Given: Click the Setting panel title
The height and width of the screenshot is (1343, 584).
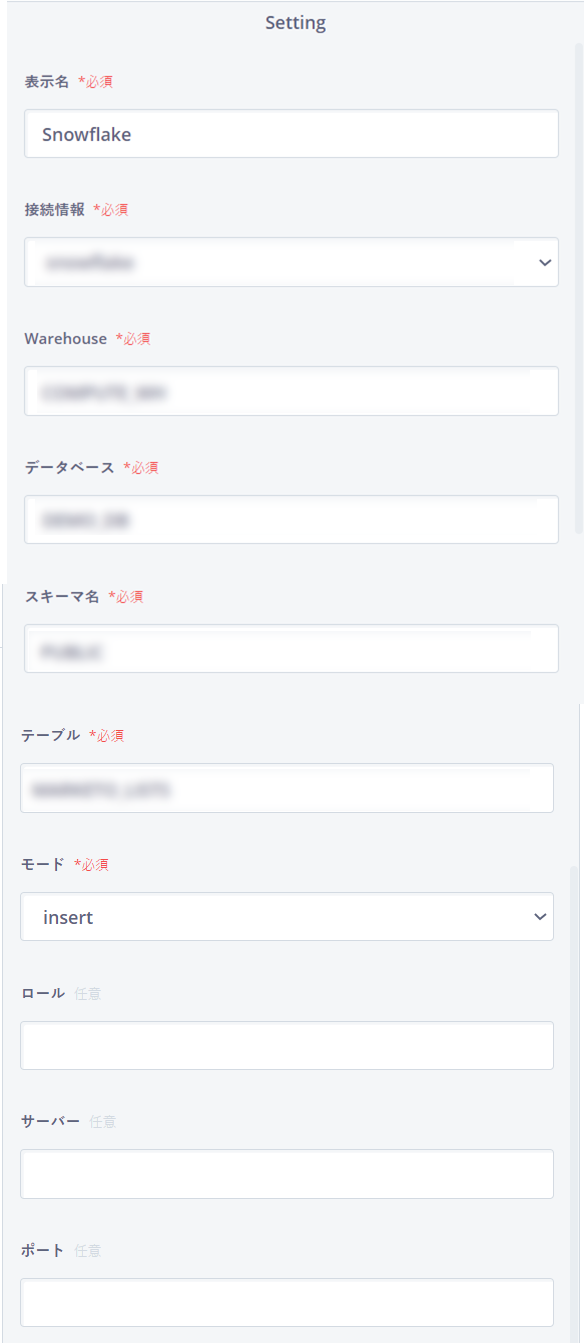Looking at the screenshot, I should click(295, 23).
